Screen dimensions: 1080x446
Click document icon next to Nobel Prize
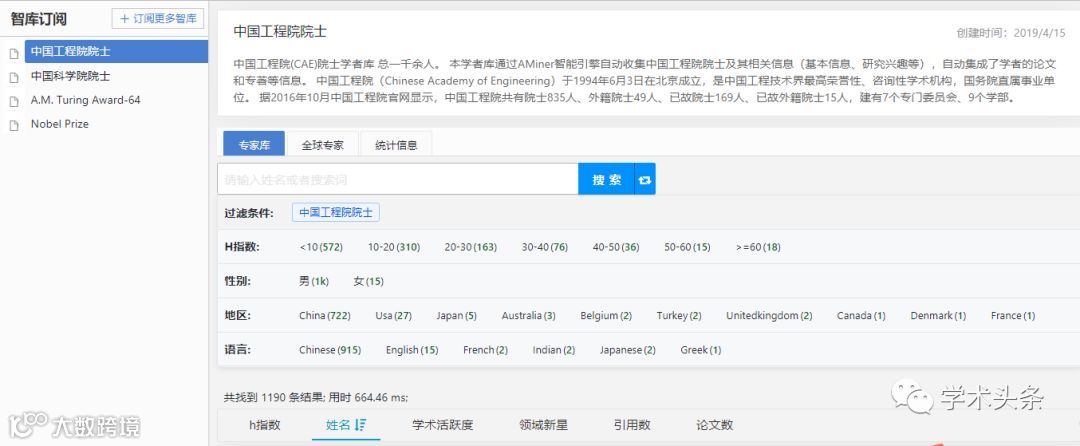pyautogui.click(x=13, y=125)
